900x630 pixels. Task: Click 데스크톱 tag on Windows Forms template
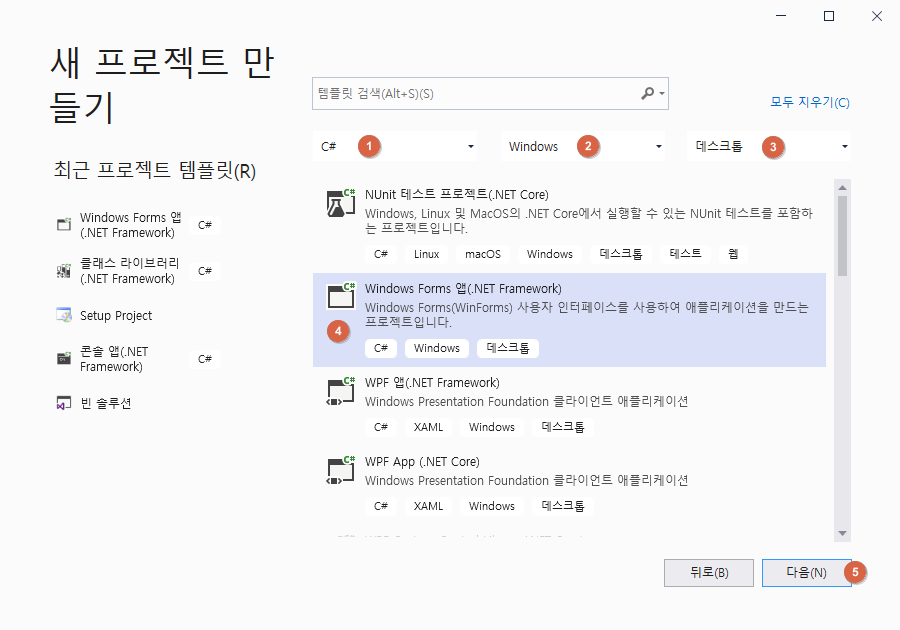(508, 348)
